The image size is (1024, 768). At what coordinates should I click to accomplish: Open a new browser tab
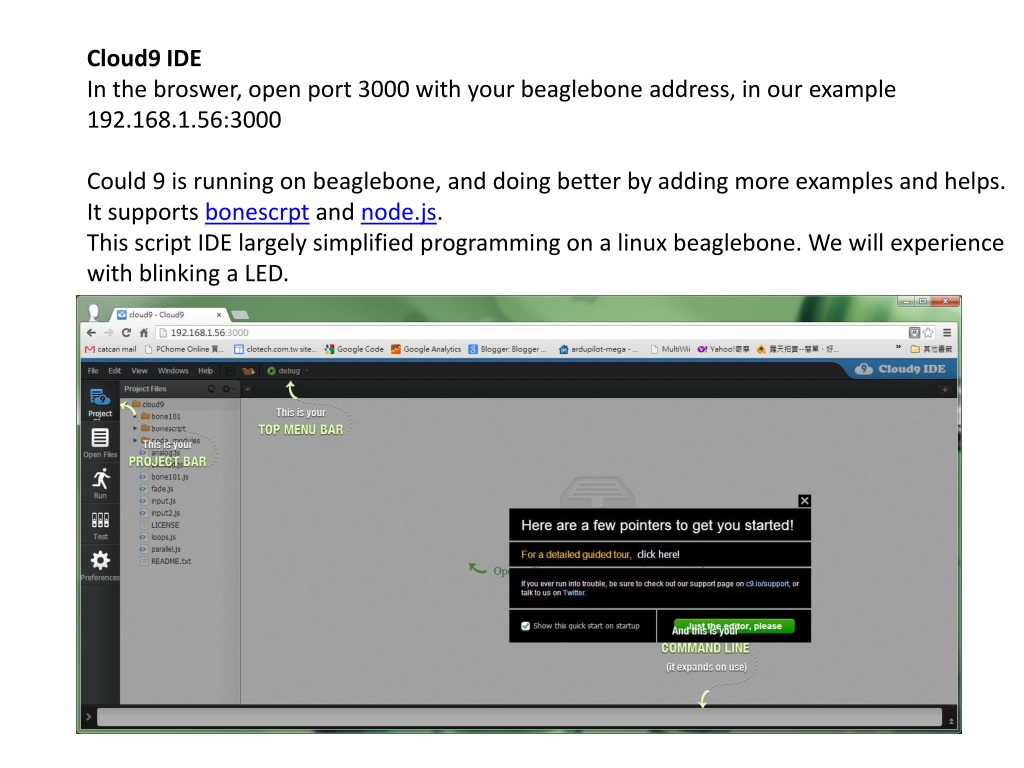click(x=240, y=315)
